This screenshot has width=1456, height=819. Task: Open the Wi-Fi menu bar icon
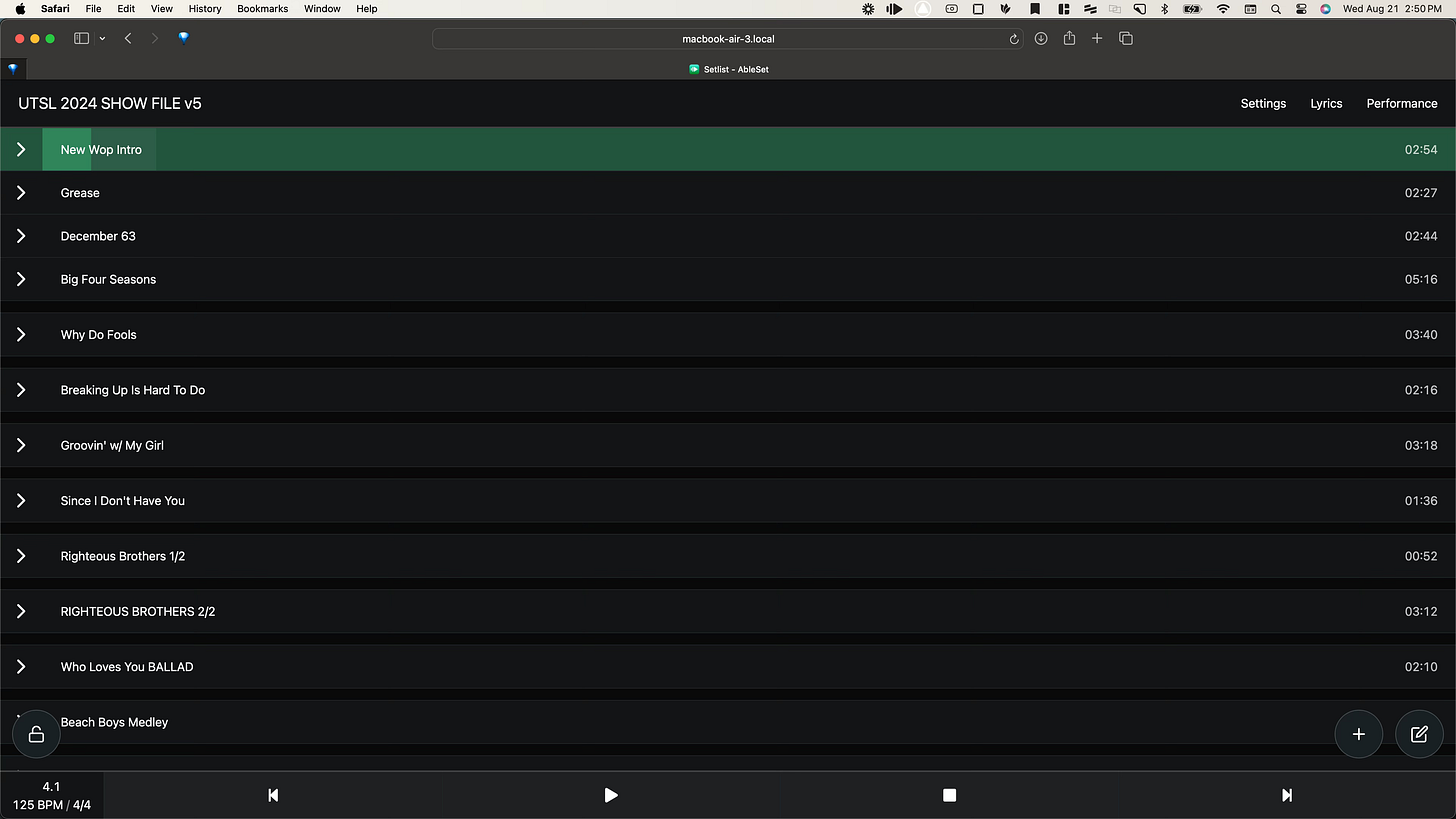coord(1222,9)
